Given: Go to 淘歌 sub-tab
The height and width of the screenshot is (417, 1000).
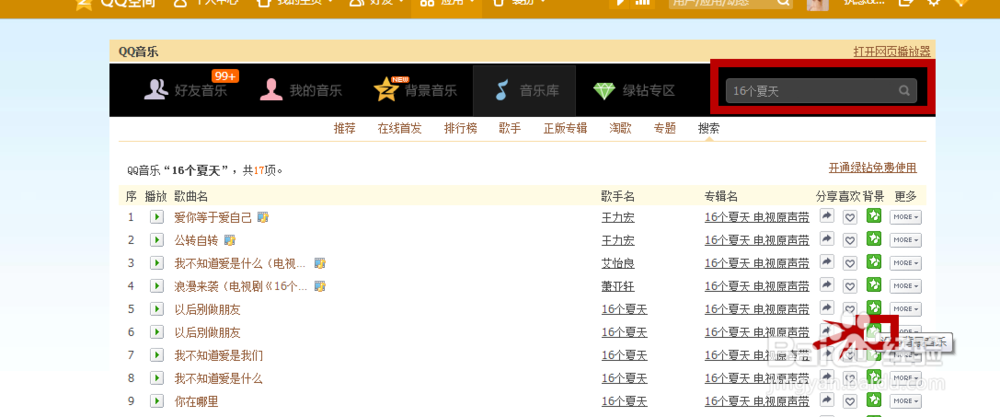Looking at the screenshot, I should [x=620, y=128].
